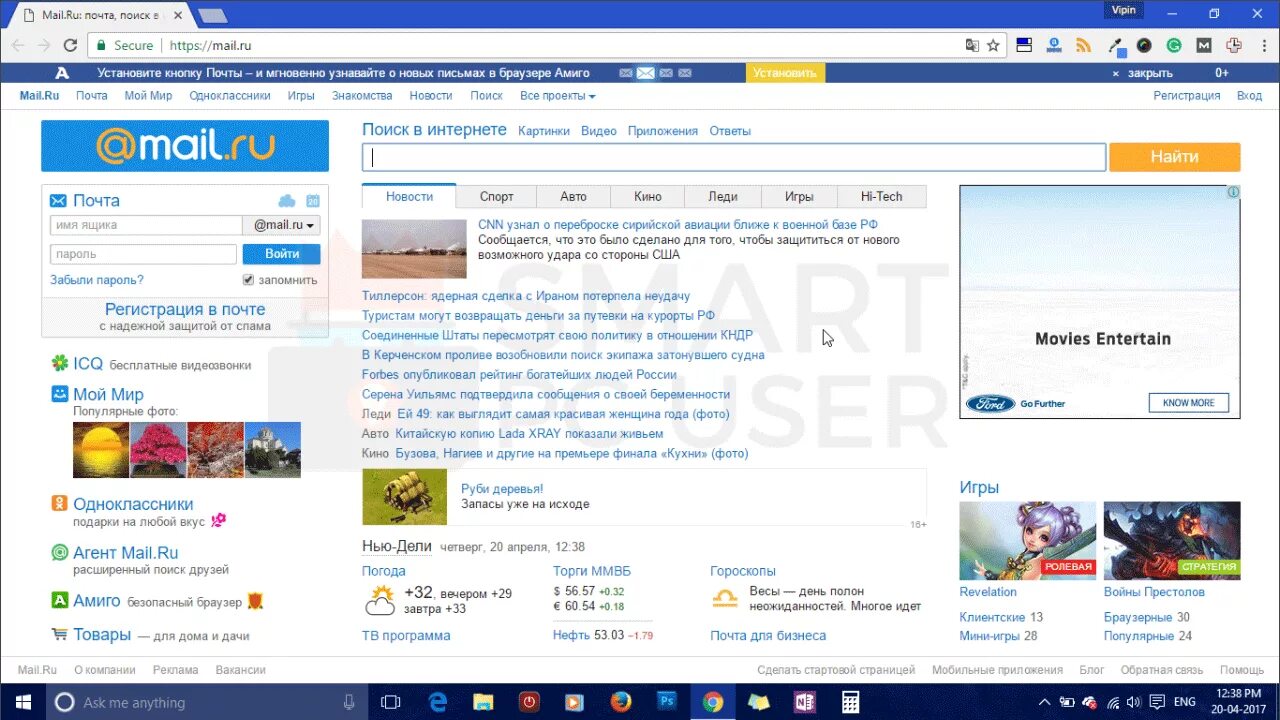1280x720 pixels.
Task: Click the Забыли пароль? link
Action: point(97,280)
